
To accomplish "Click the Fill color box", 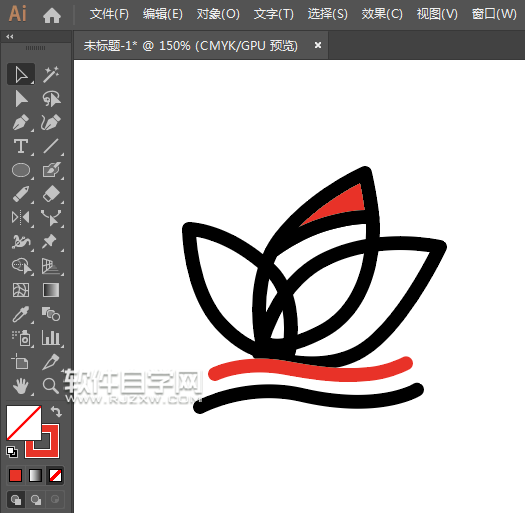I will (24, 423).
